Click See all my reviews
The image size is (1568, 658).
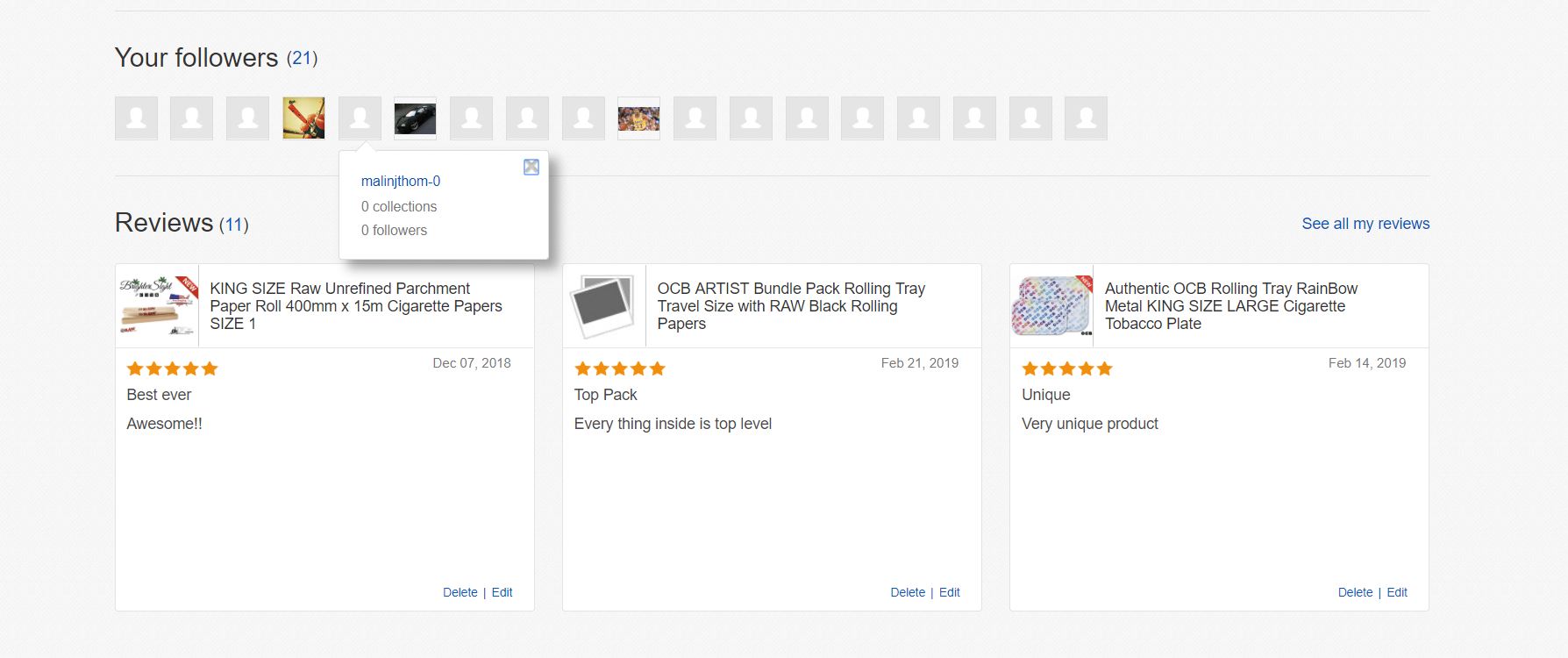click(x=1365, y=224)
